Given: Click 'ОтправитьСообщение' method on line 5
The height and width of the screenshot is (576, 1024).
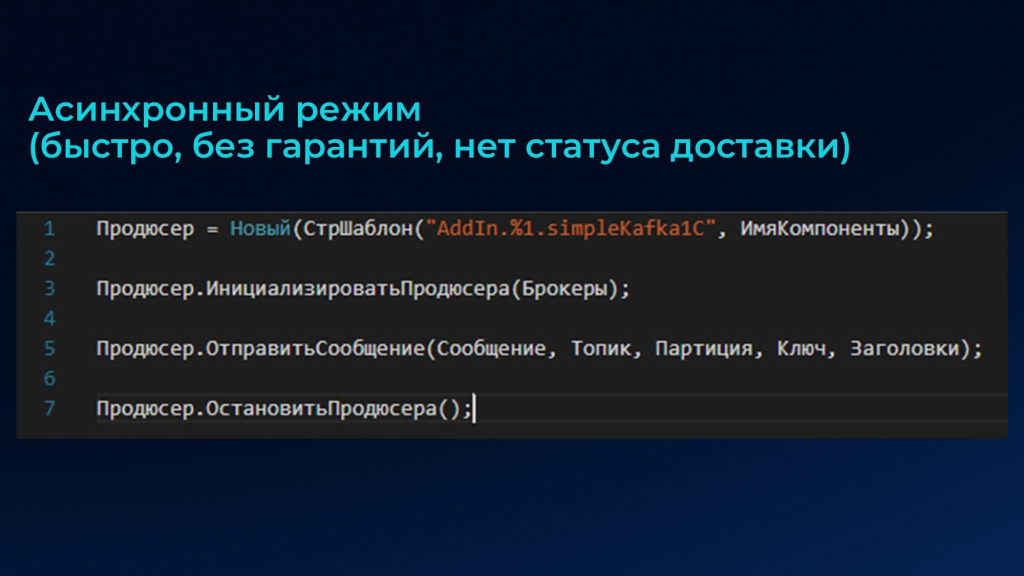Looking at the screenshot, I should (315, 349).
